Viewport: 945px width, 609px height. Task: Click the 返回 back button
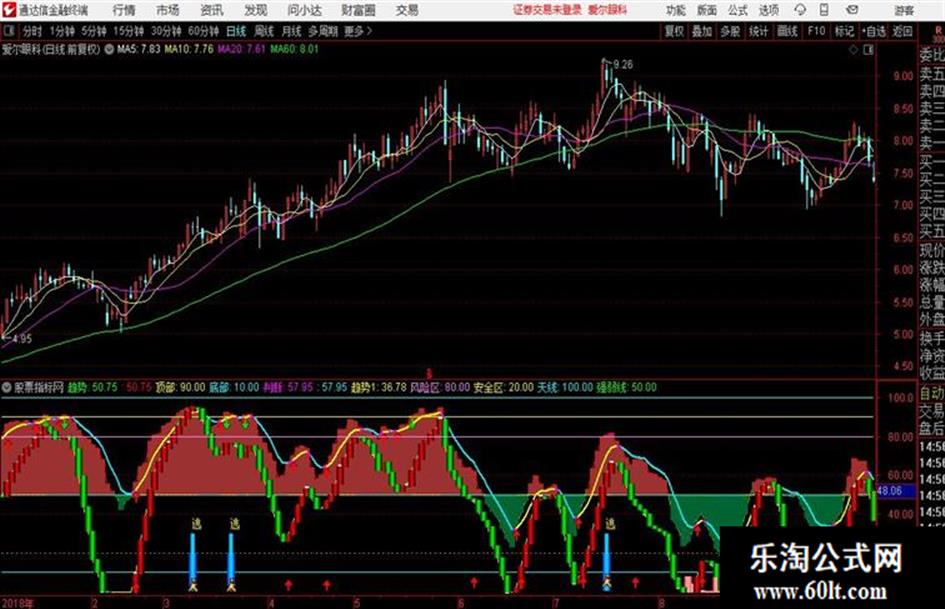pyautogui.click(x=902, y=31)
